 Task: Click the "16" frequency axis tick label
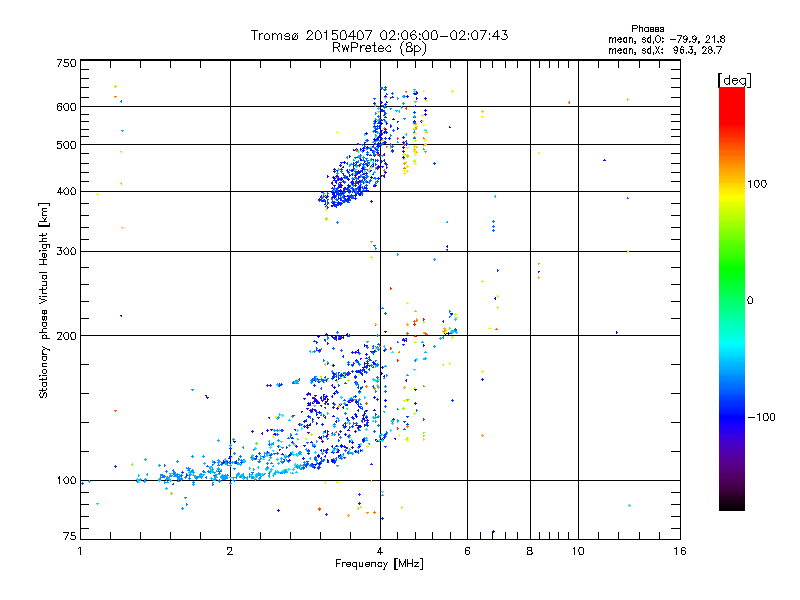pos(680,551)
